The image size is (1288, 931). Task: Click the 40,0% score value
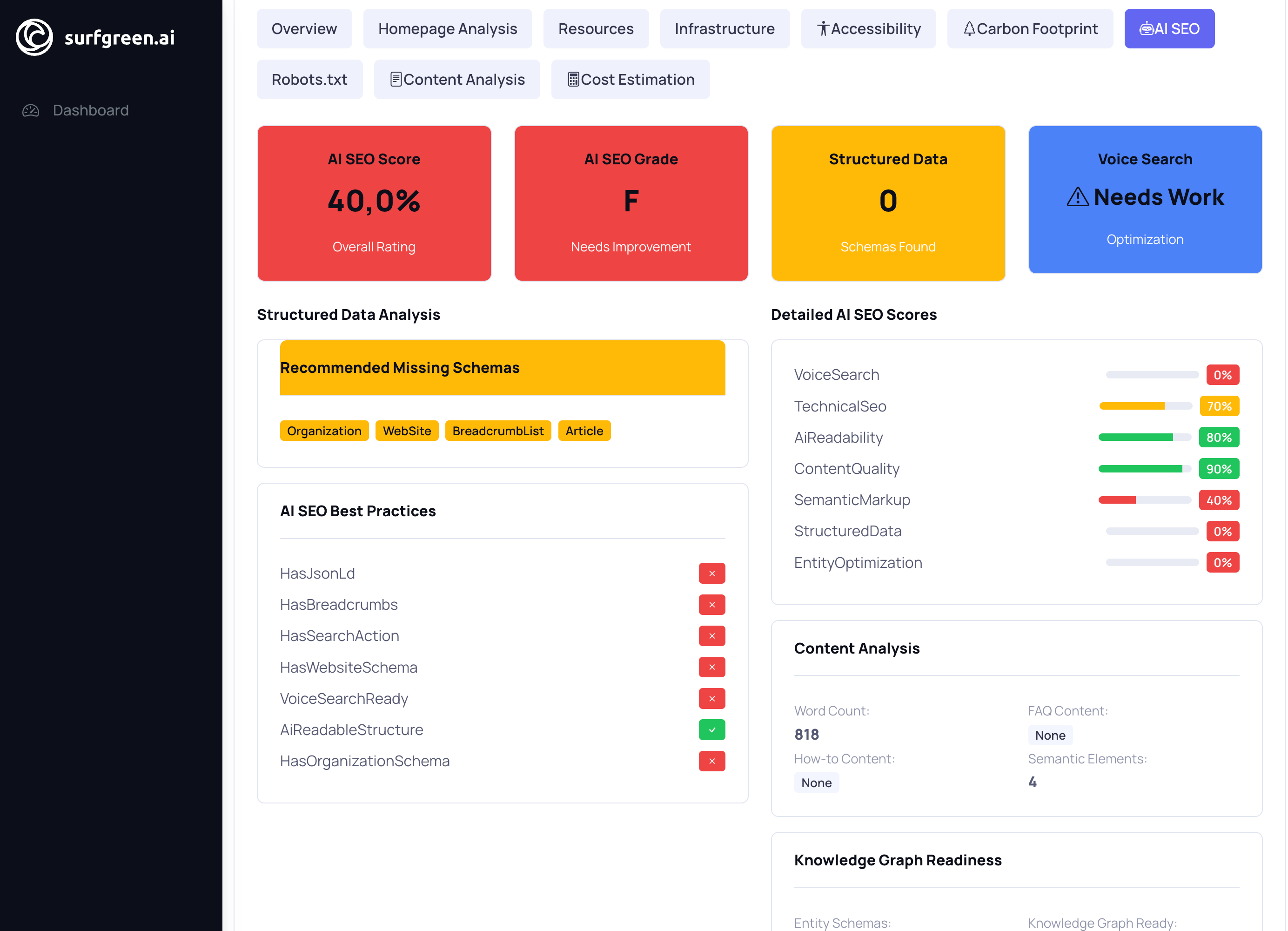coord(374,201)
